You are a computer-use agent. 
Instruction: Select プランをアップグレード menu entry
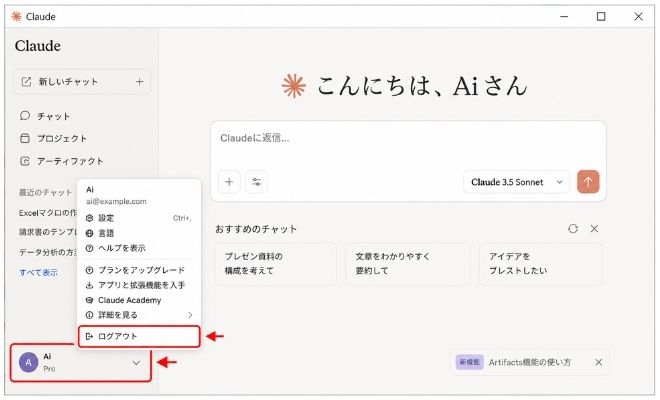point(139,270)
